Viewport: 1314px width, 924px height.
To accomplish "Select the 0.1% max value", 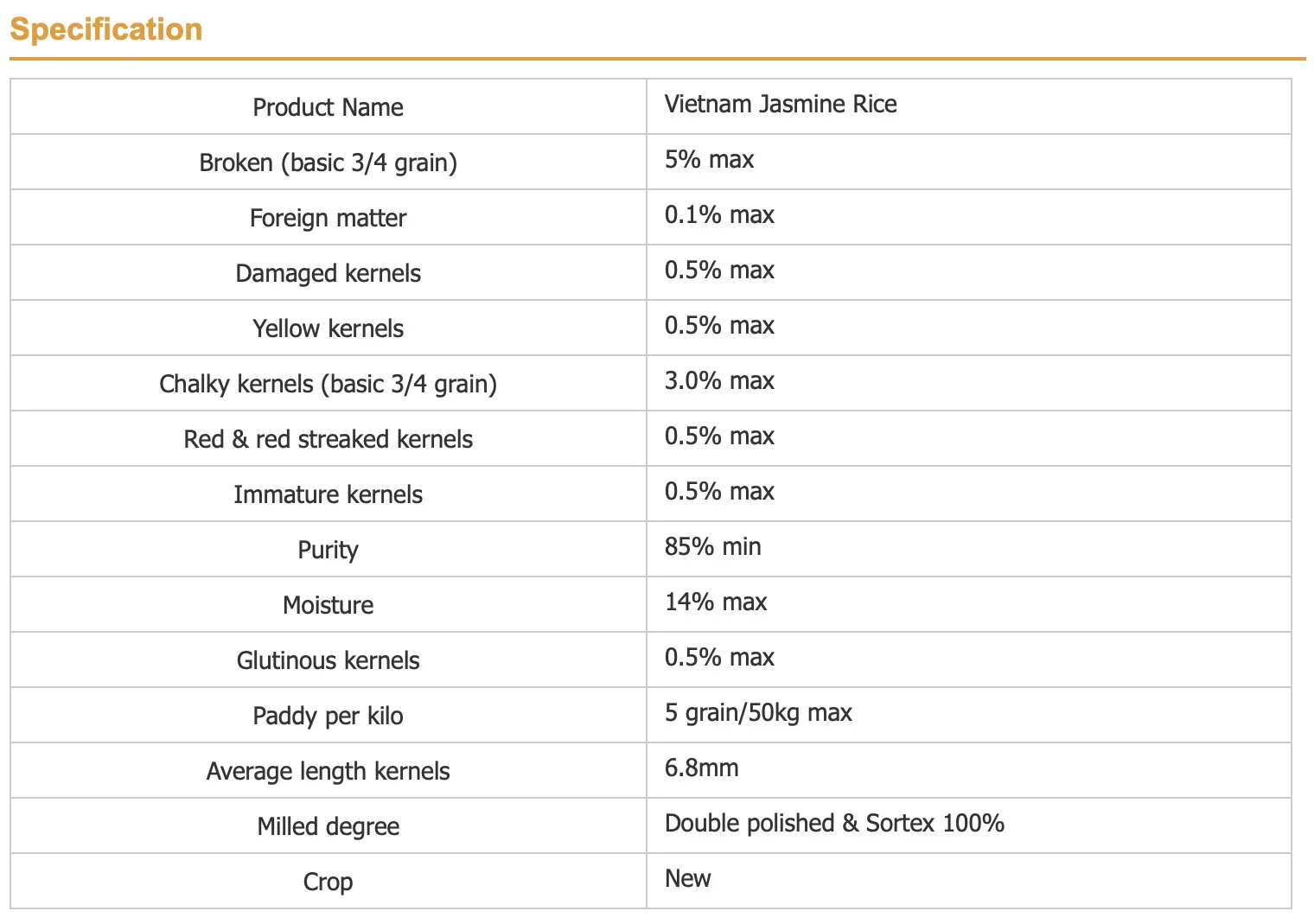I will pos(718,215).
